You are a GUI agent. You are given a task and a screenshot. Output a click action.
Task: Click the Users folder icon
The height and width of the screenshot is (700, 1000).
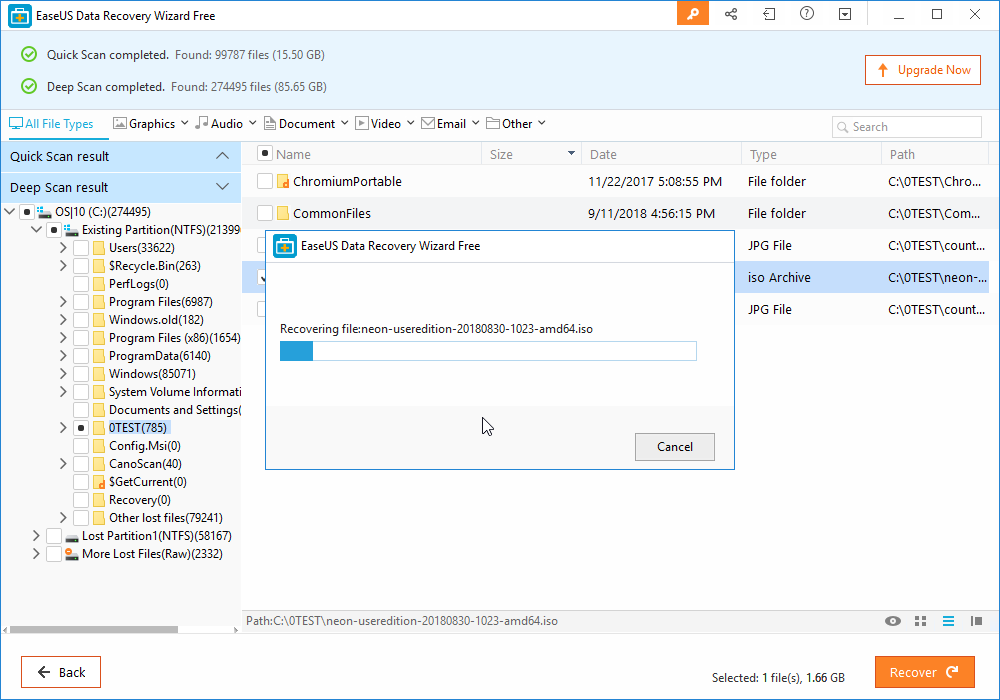click(99, 248)
